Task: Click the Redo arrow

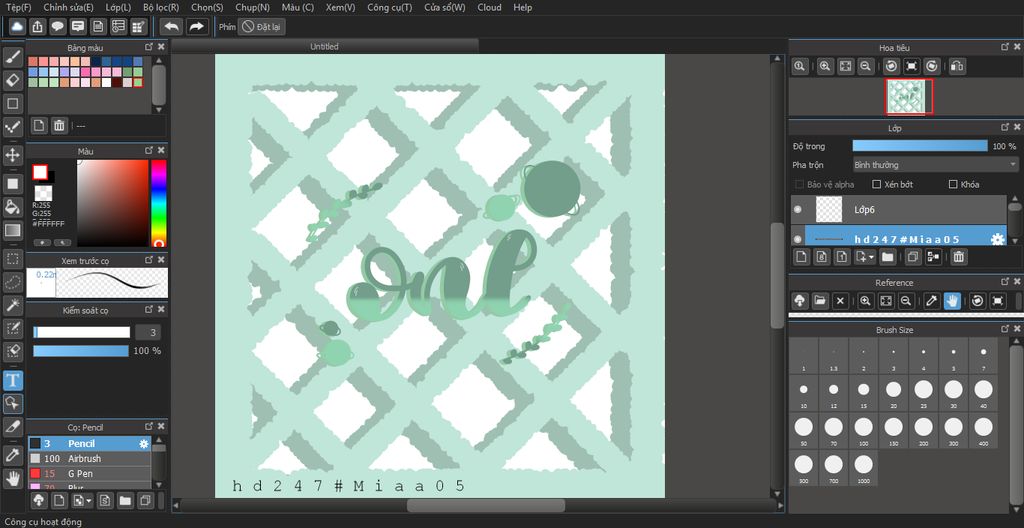Action: click(196, 27)
